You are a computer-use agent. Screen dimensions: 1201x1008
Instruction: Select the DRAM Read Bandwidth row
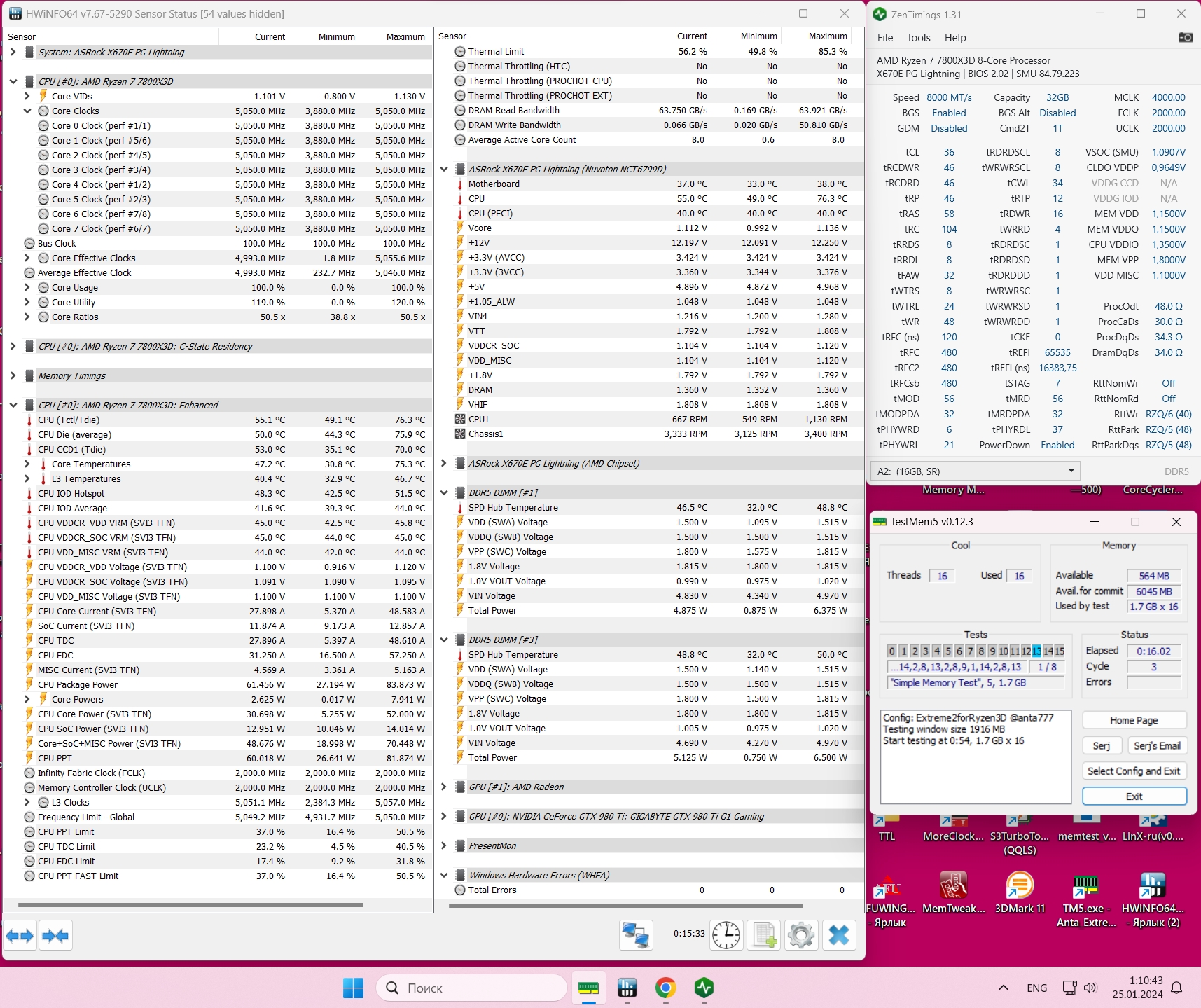coord(649,110)
